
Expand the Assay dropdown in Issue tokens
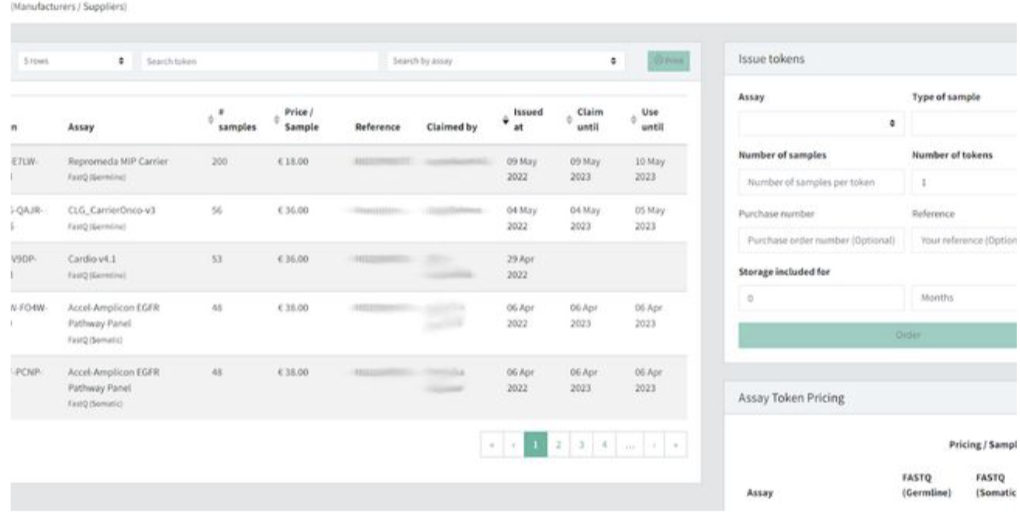coord(821,124)
